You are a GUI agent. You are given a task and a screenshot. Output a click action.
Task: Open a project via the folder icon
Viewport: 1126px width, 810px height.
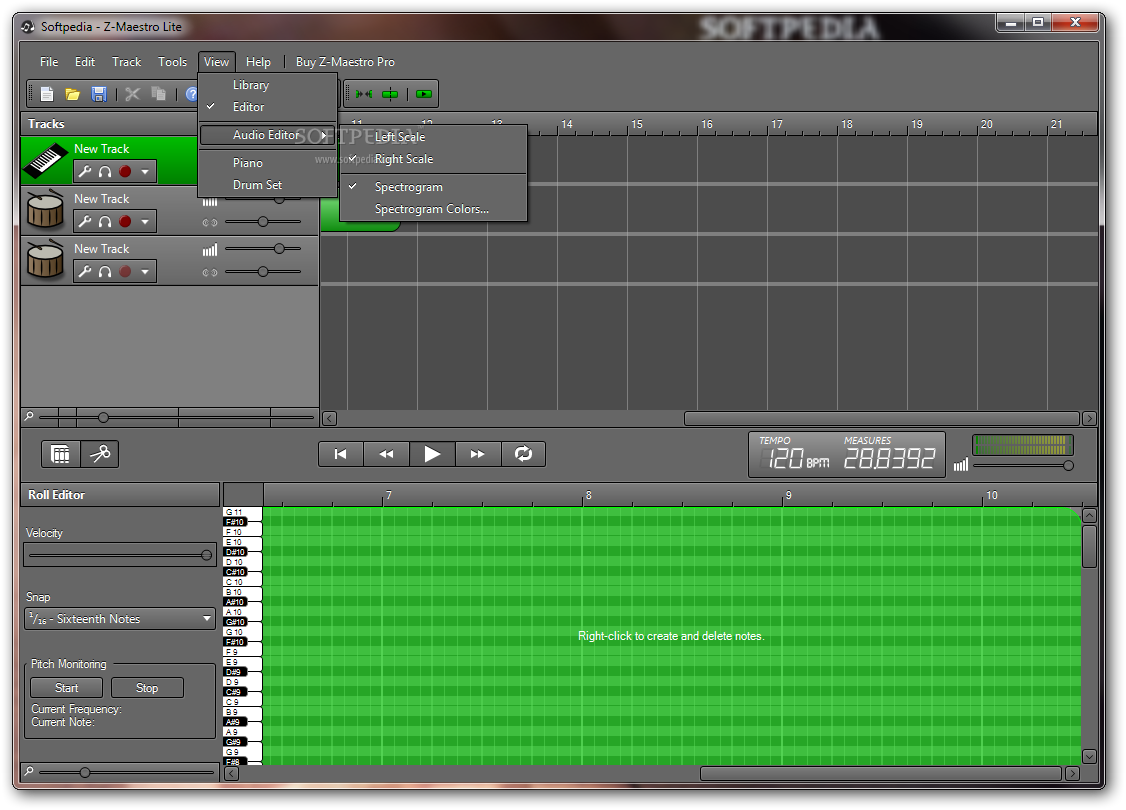[x=73, y=94]
